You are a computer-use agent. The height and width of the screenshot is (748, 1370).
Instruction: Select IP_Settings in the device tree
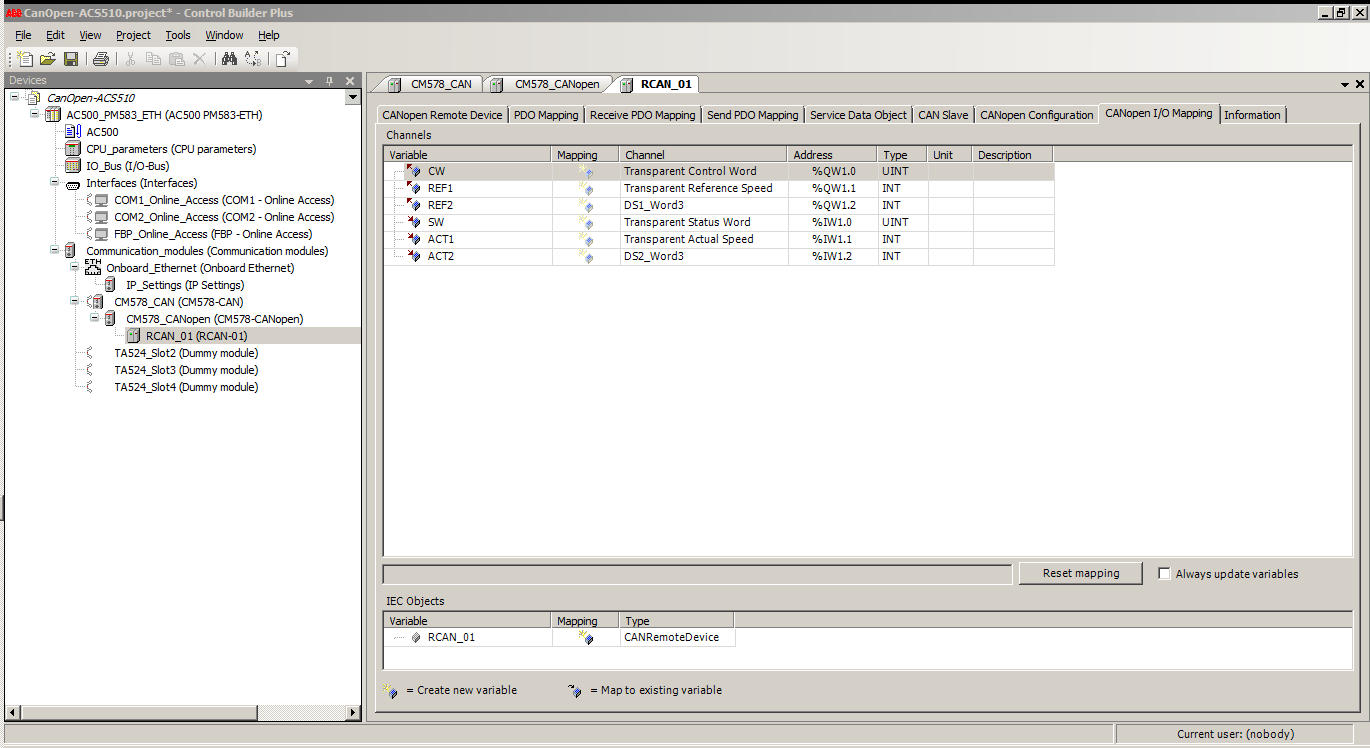[x=184, y=285]
